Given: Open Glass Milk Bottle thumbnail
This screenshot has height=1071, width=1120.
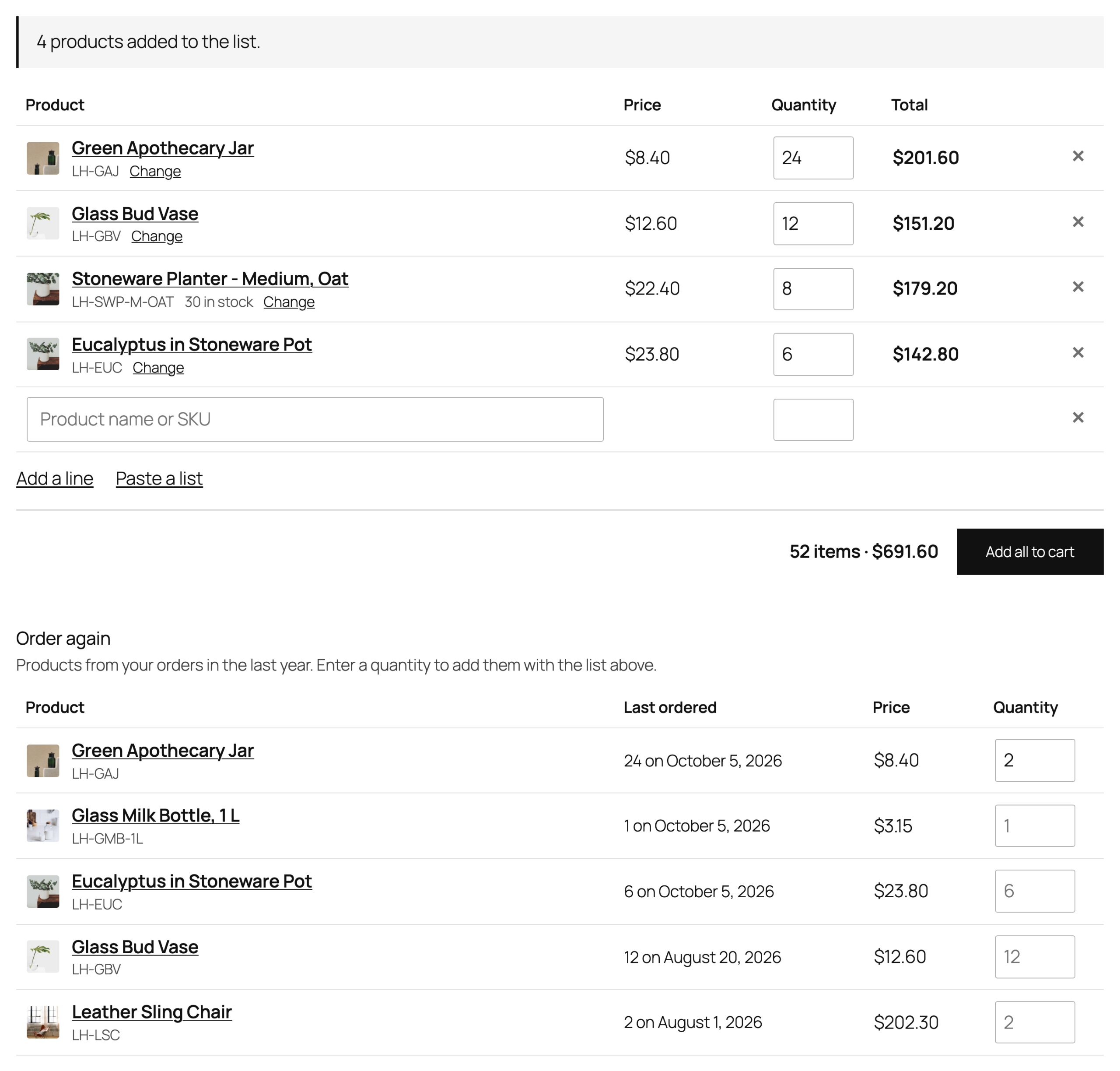Looking at the screenshot, I should (43, 825).
